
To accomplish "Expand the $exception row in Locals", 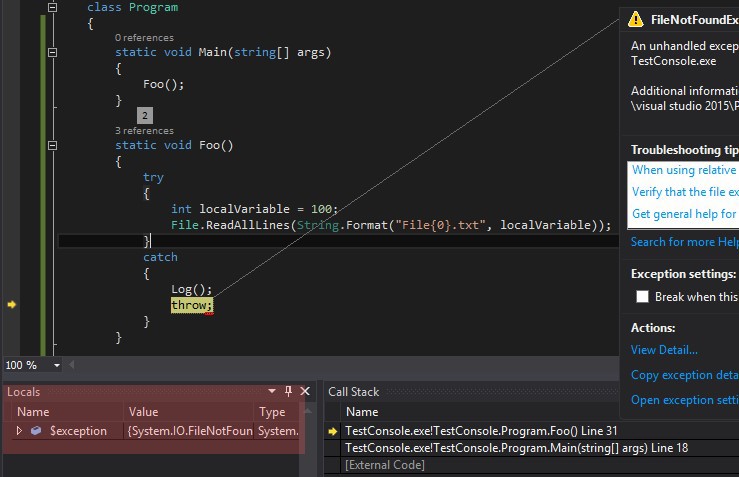I will [x=19, y=430].
